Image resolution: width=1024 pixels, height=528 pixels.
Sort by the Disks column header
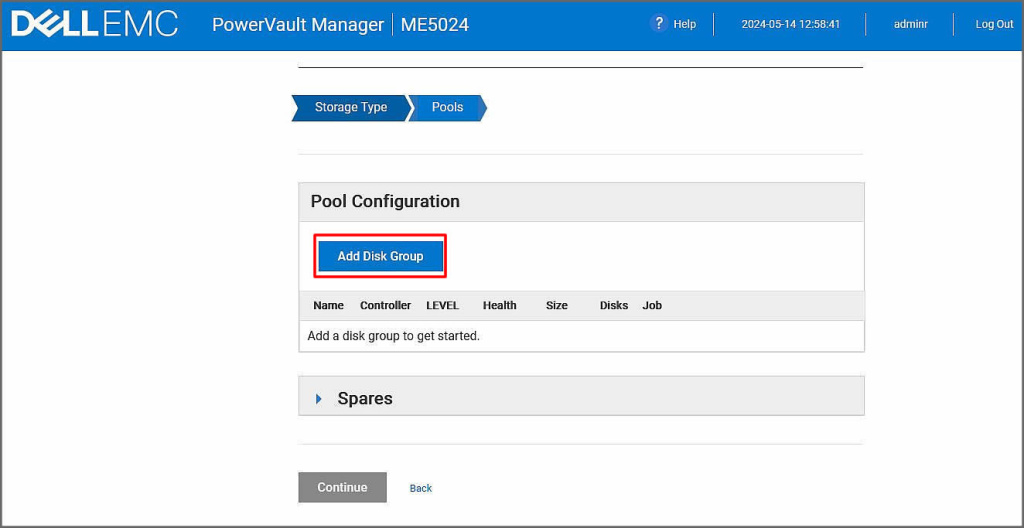click(613, 305)
